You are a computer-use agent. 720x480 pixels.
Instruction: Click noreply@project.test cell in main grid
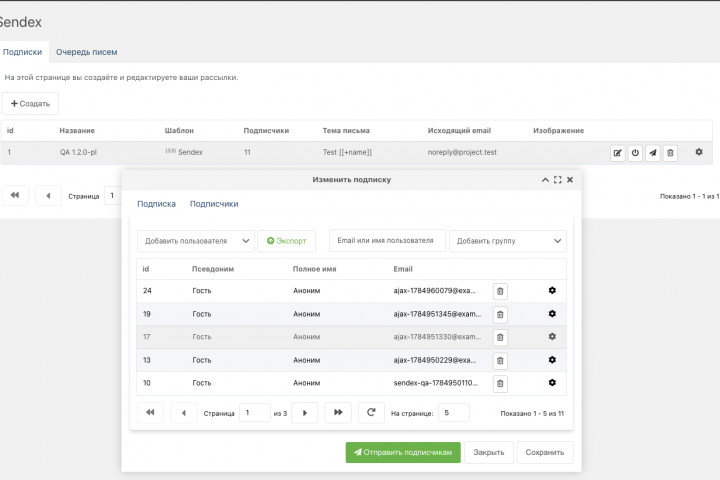(462, 152)
